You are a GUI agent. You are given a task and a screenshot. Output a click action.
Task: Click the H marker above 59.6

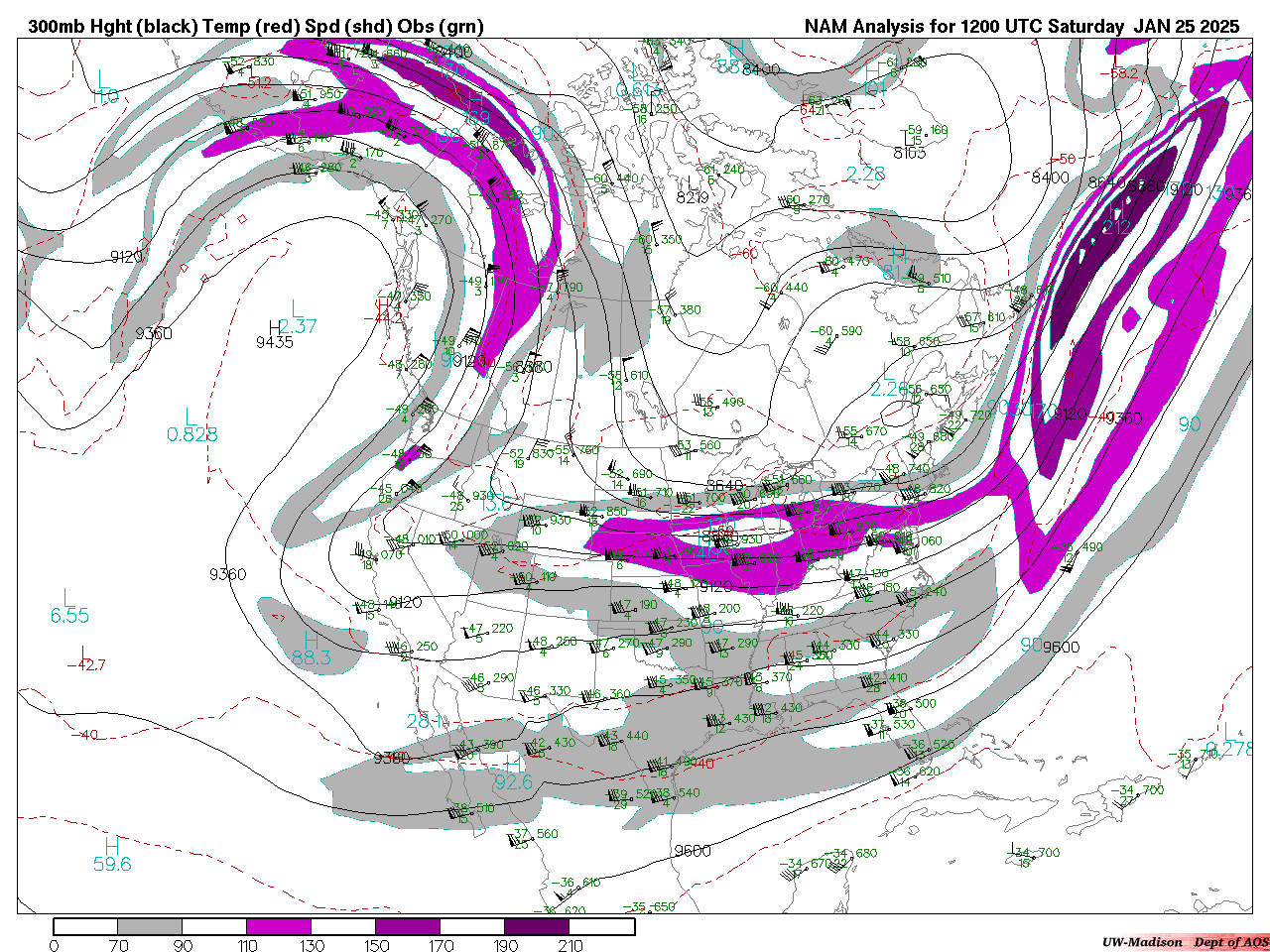click(112, 846)
